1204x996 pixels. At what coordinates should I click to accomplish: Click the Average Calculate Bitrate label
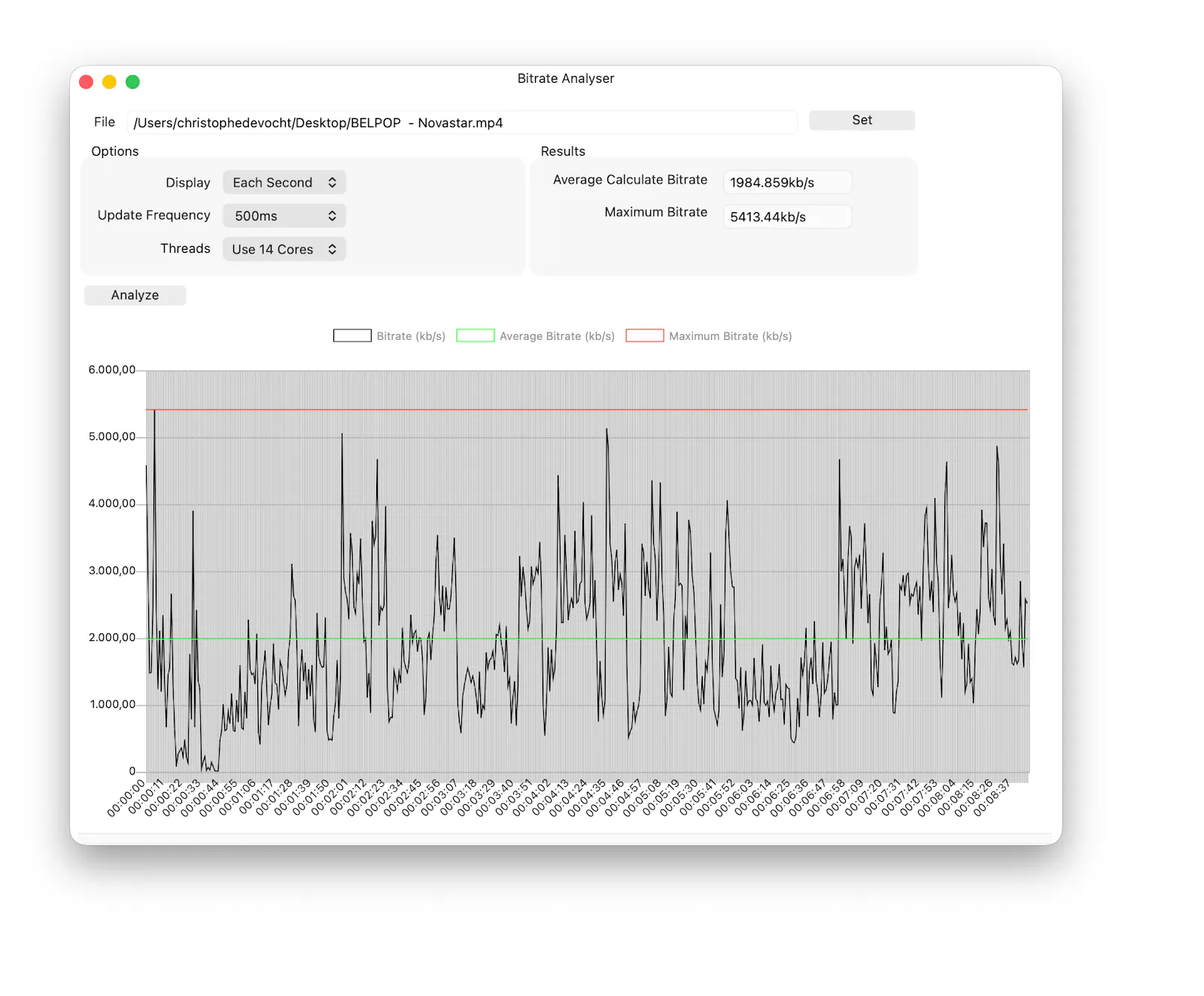coord(630,180)
